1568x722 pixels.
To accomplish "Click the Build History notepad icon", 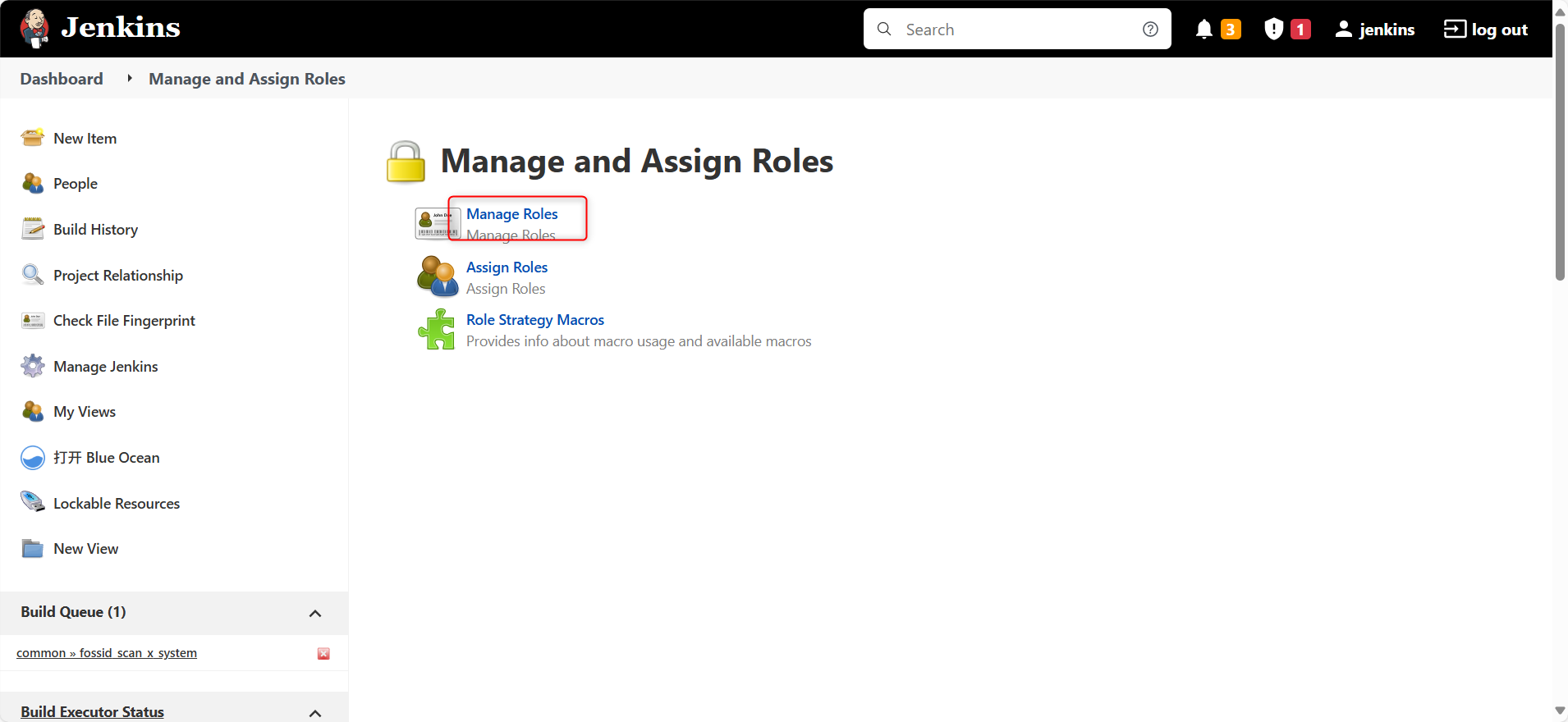I will click(33, 229).
